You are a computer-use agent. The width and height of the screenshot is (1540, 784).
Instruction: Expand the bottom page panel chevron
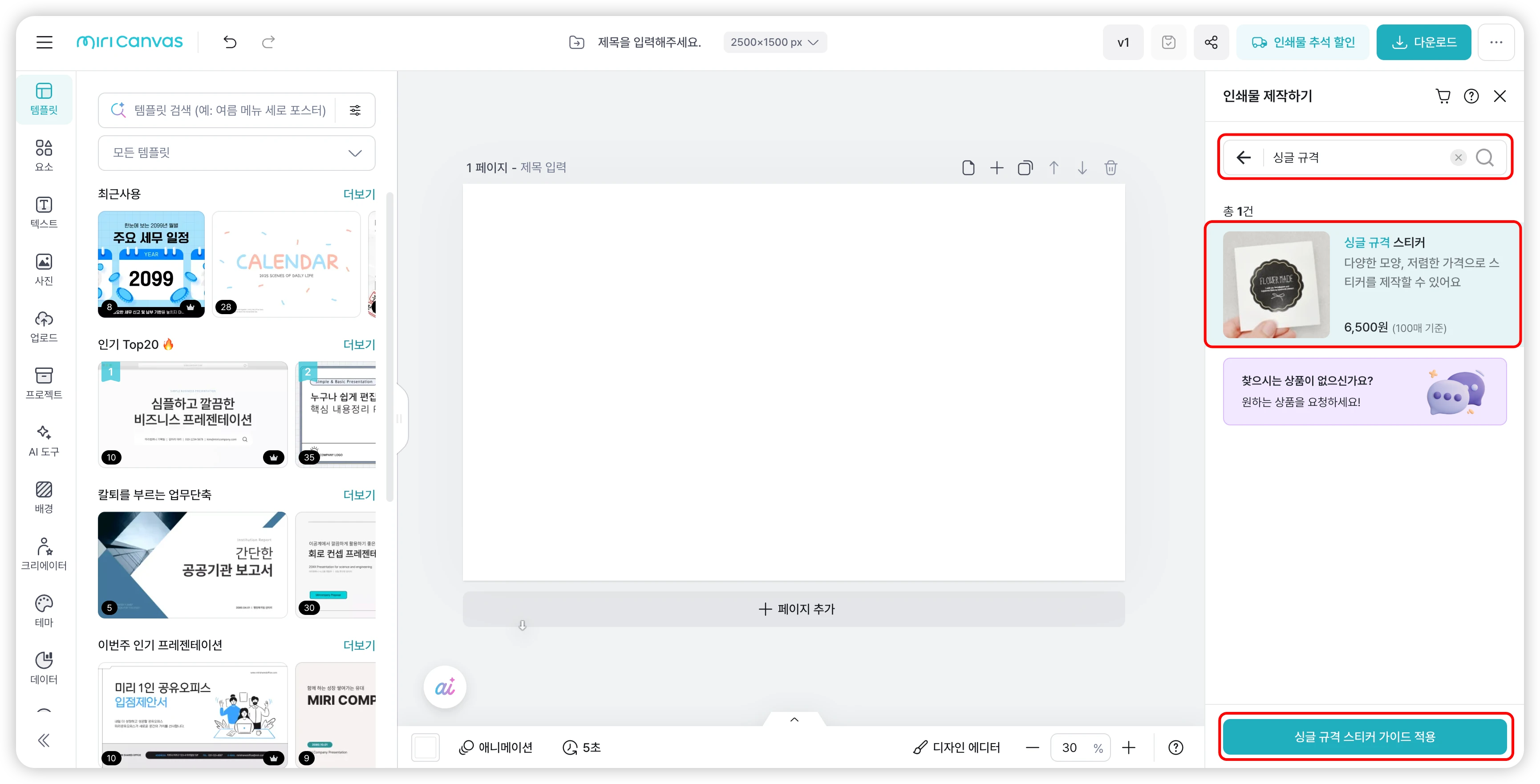click(794, 719)
